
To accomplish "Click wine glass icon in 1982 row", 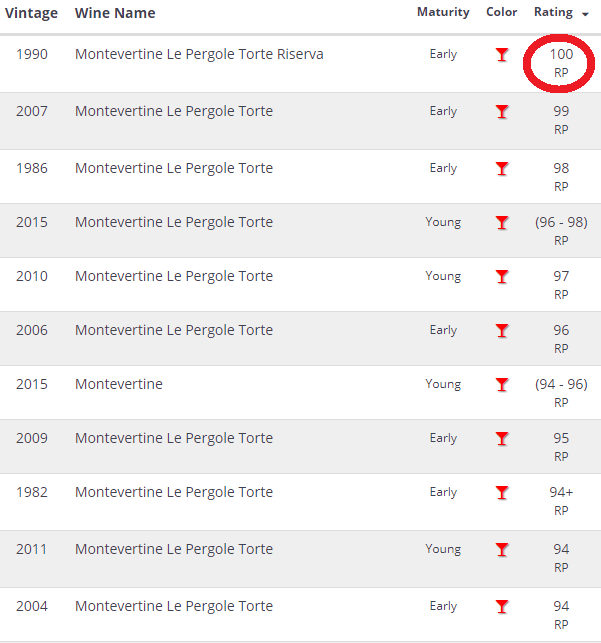I will coord(502,493).
